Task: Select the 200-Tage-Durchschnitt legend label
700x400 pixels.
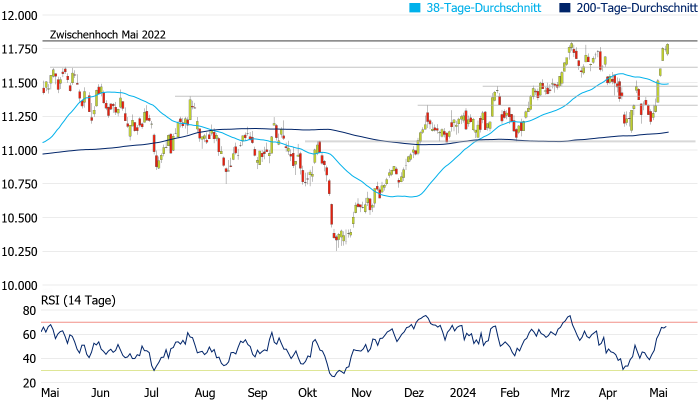Action: pos(637,8)
